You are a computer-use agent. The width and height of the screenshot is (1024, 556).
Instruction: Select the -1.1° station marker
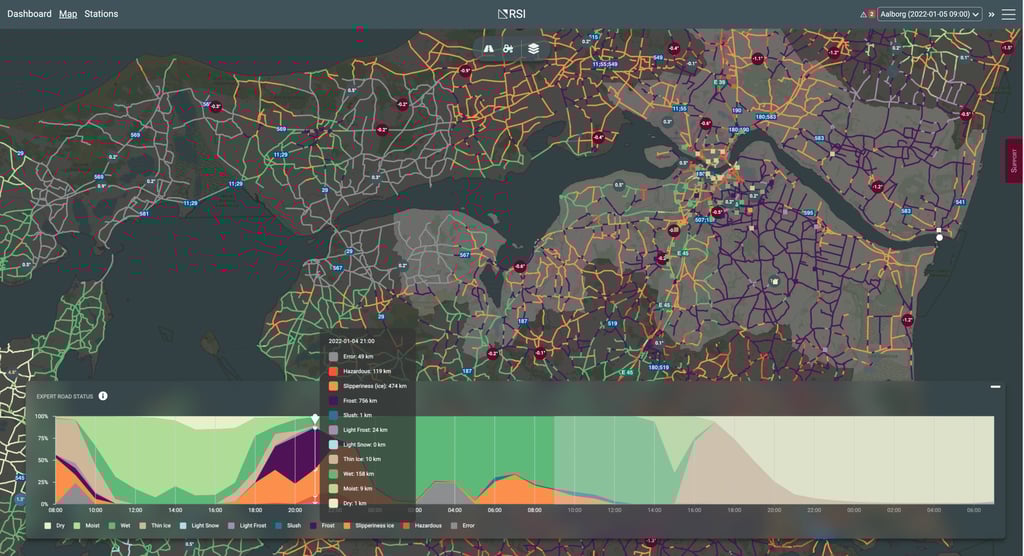[x=758, y=59]
